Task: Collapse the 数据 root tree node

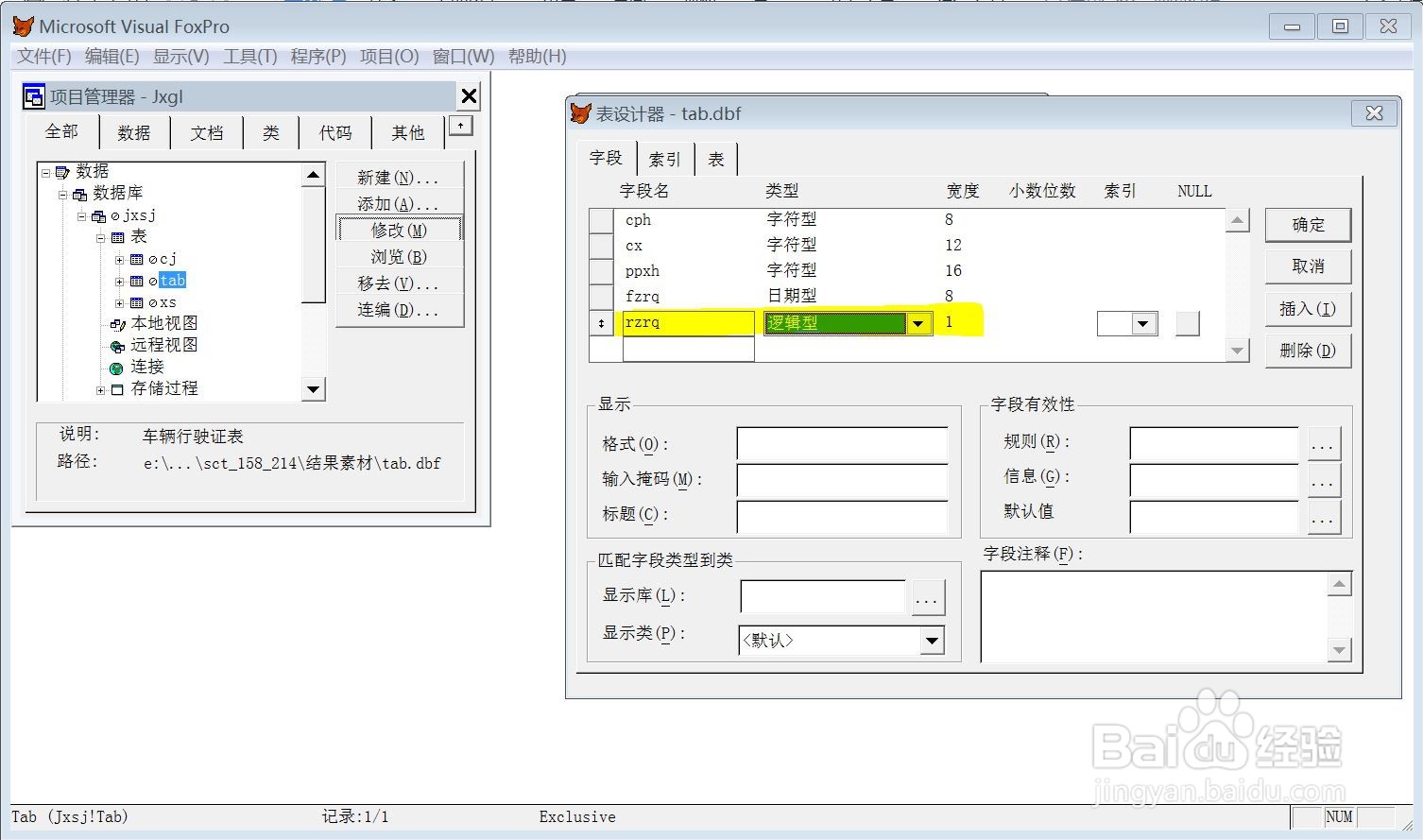Action: [x=45, y=173]
